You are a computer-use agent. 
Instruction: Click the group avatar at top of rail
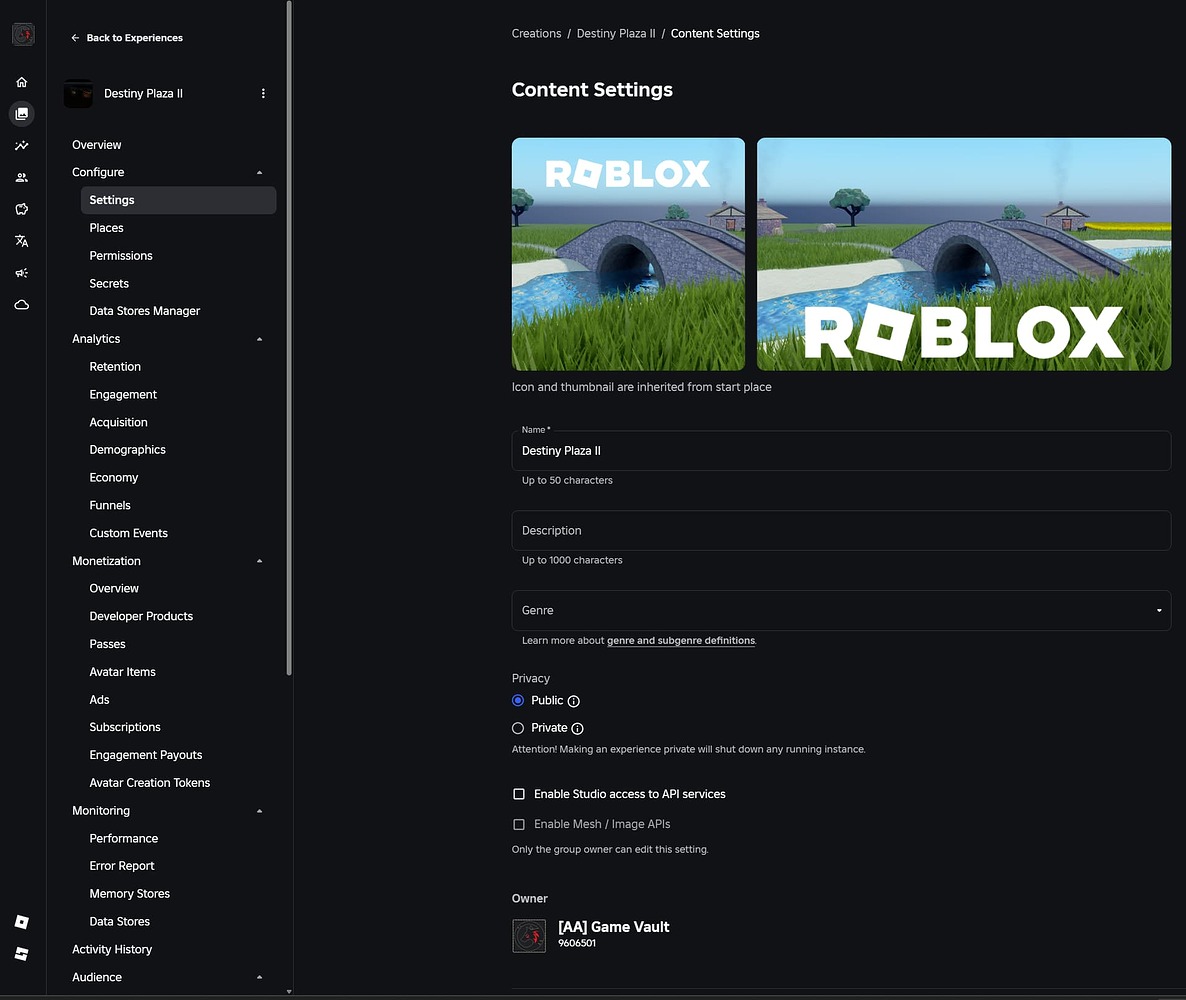click(23, 34)
